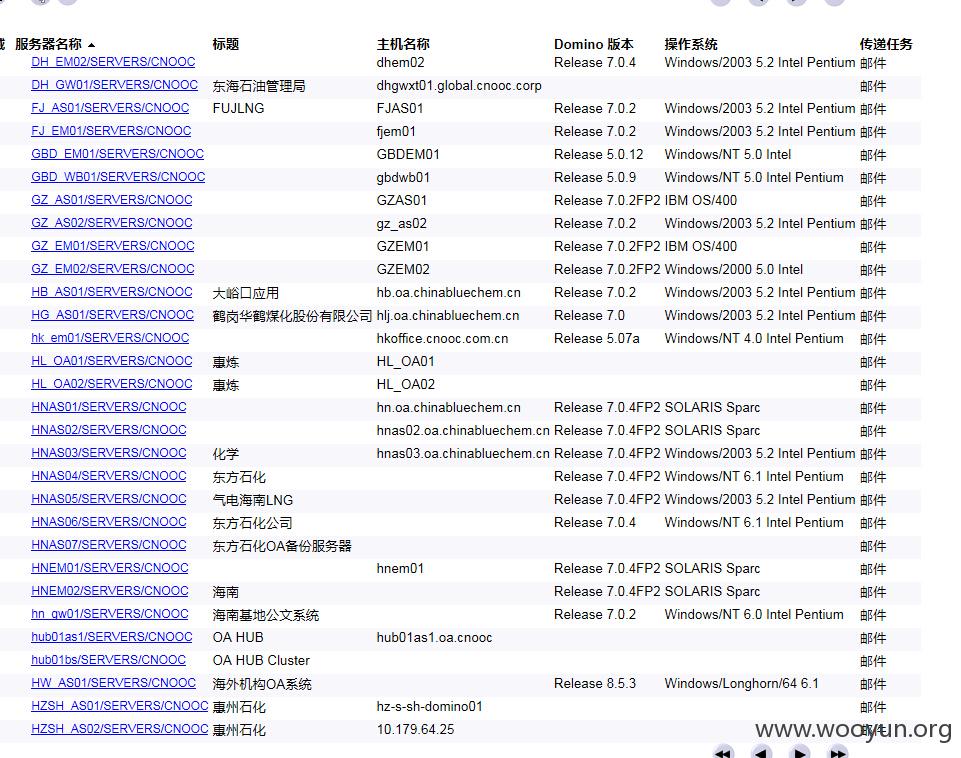
Task: Open the DH_GW01/SERVERS/CNOOC server link
Action: pos(115,85)
